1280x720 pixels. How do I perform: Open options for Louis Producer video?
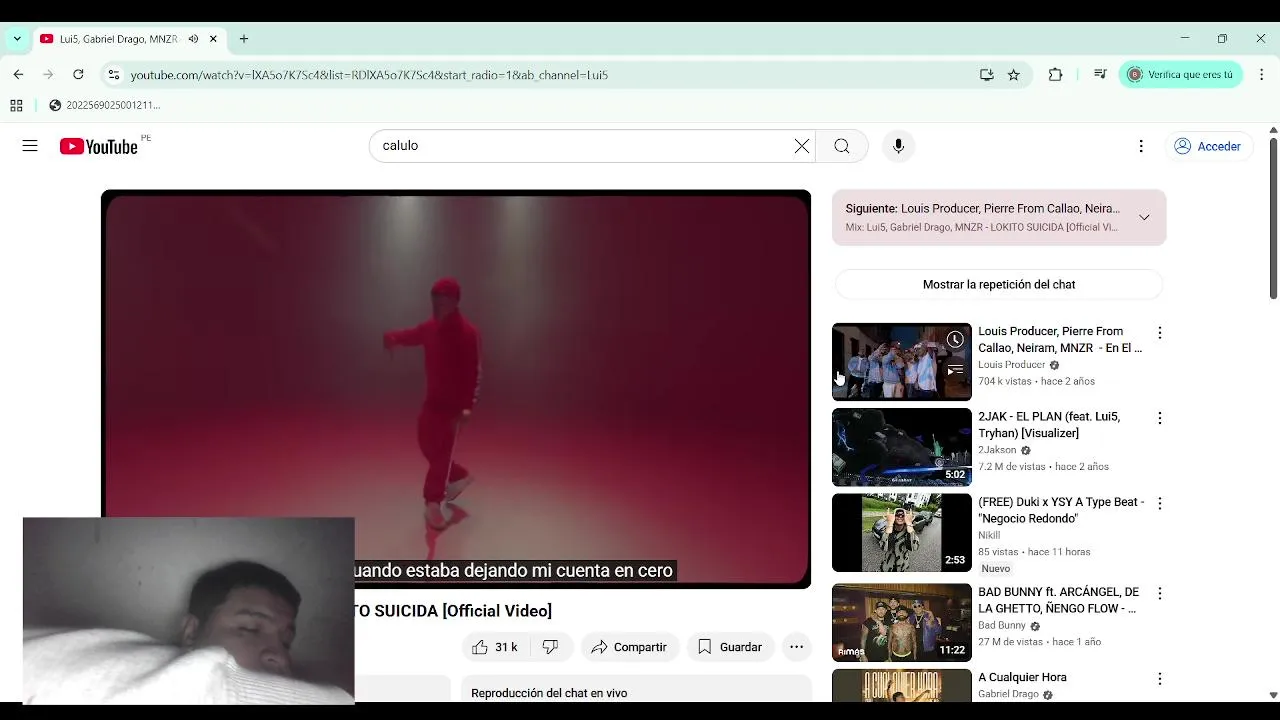pyautogui.click(x=1160, y=333)
